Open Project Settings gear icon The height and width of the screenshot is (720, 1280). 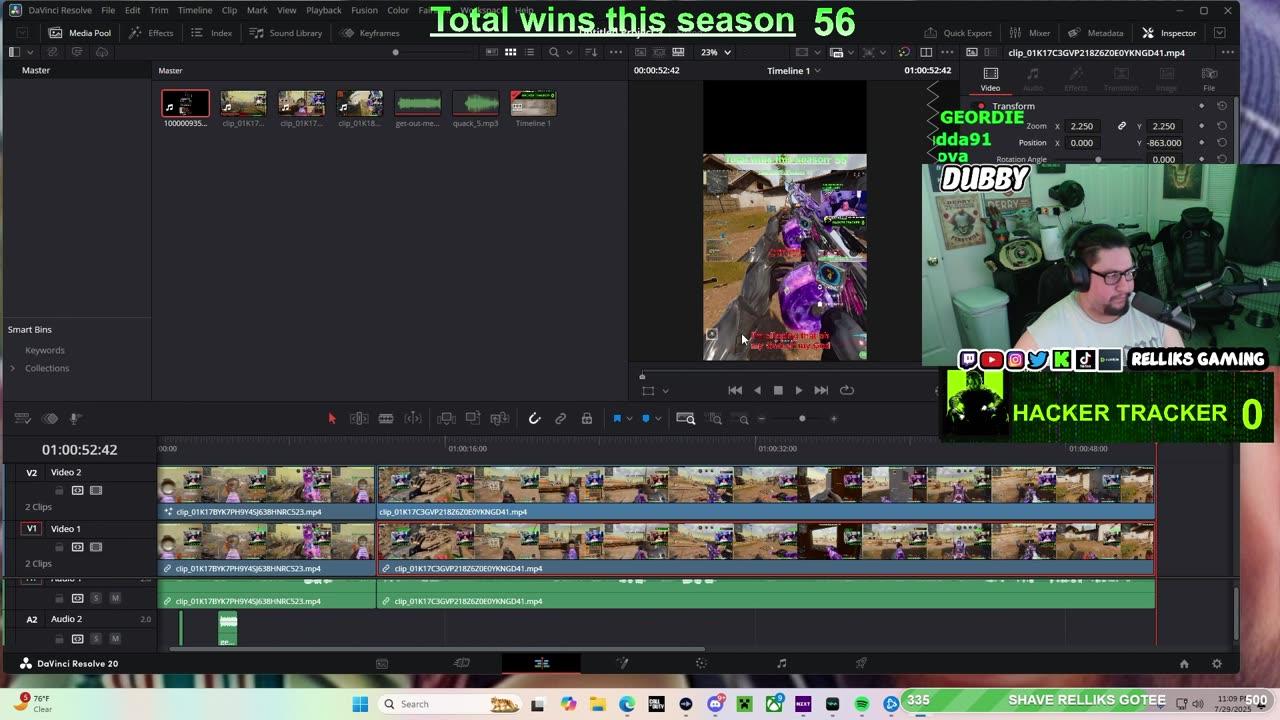[x=1217, y=664]
